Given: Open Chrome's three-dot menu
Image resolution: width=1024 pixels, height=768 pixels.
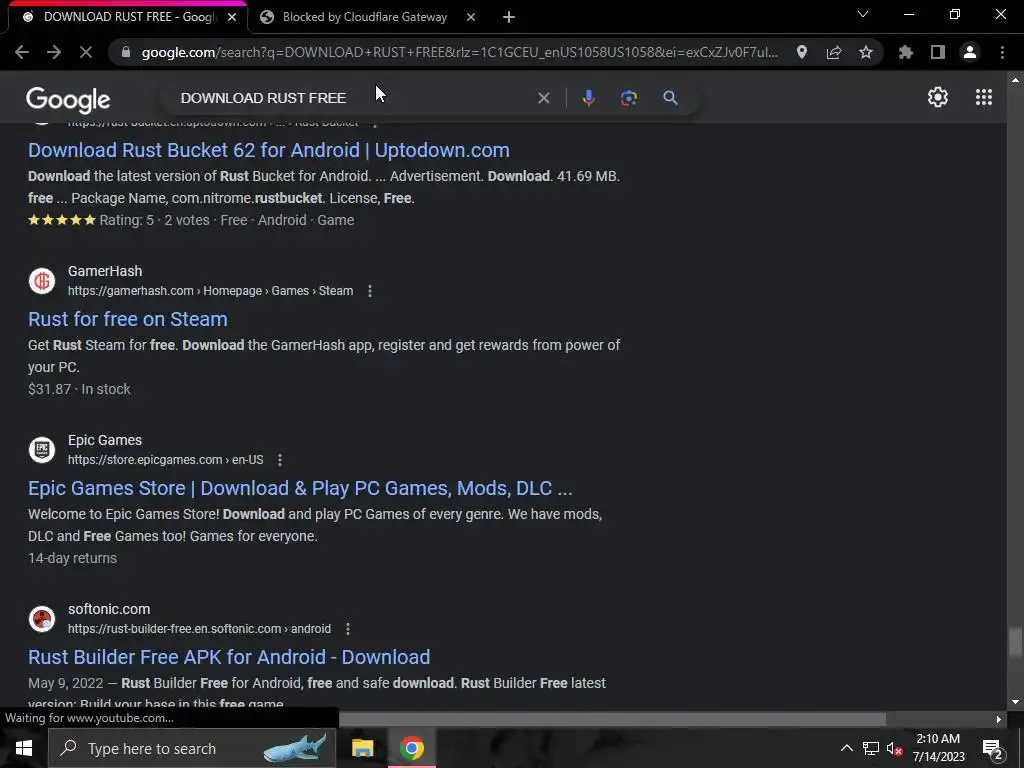Looking at the screenshot, I should point(1002,52).
